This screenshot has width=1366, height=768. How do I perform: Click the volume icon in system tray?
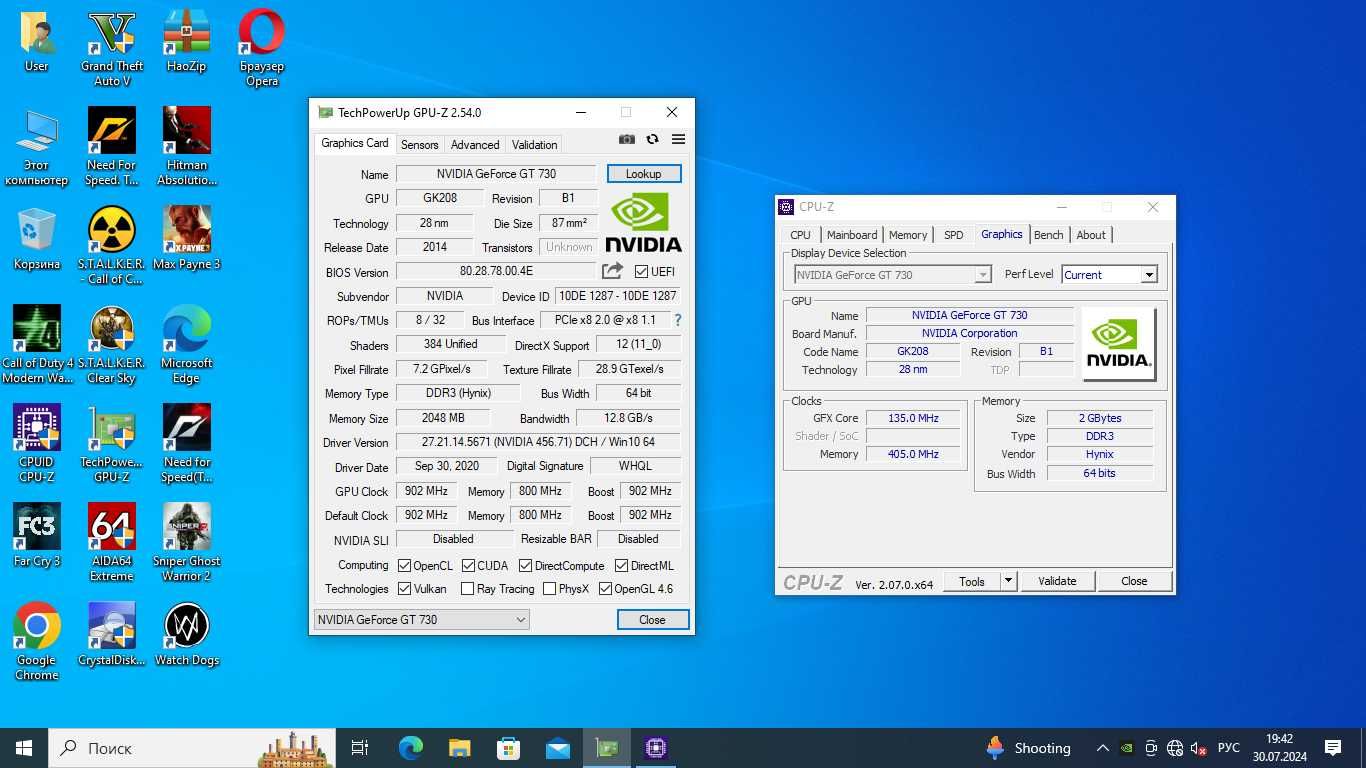[1199, 748]
